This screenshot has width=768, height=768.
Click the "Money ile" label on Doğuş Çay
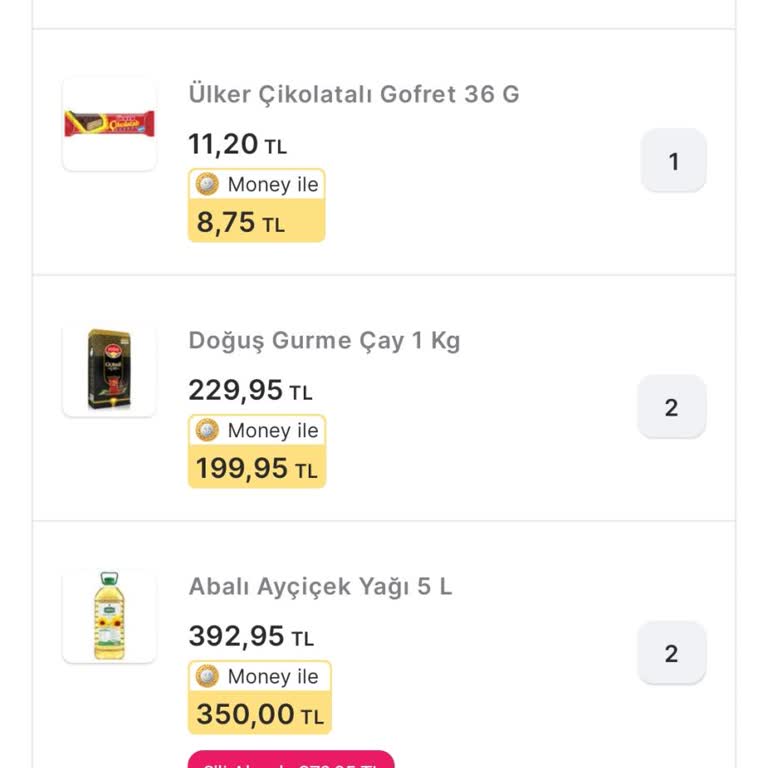[272, 430]
